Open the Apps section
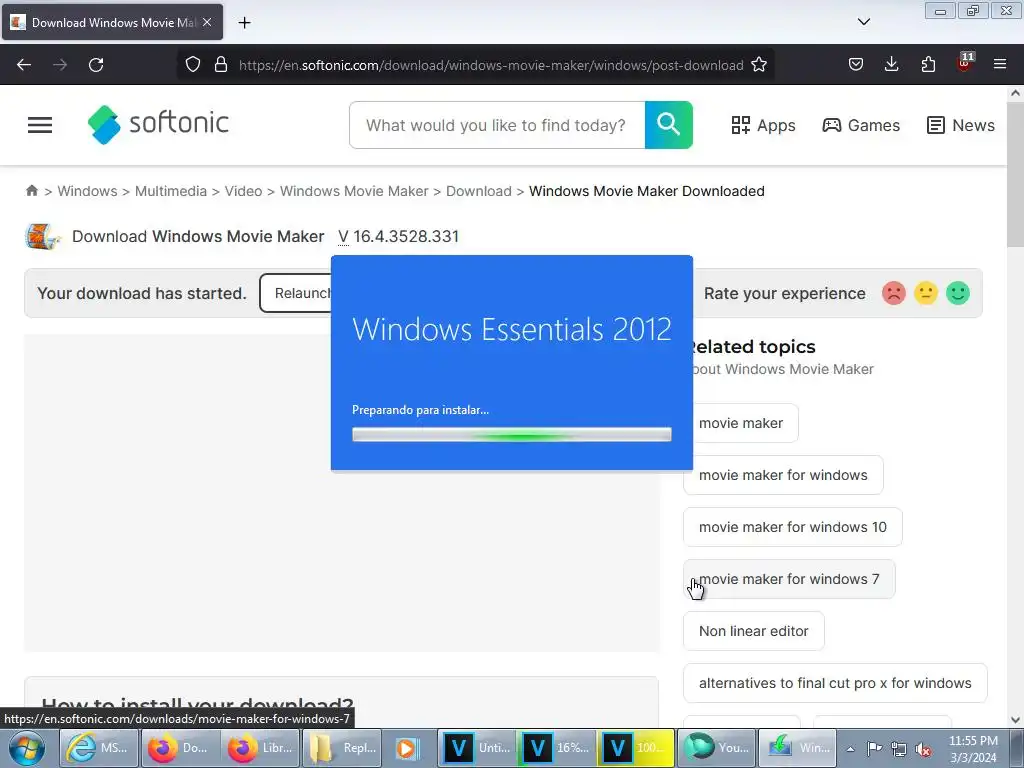 pos(763,125)
